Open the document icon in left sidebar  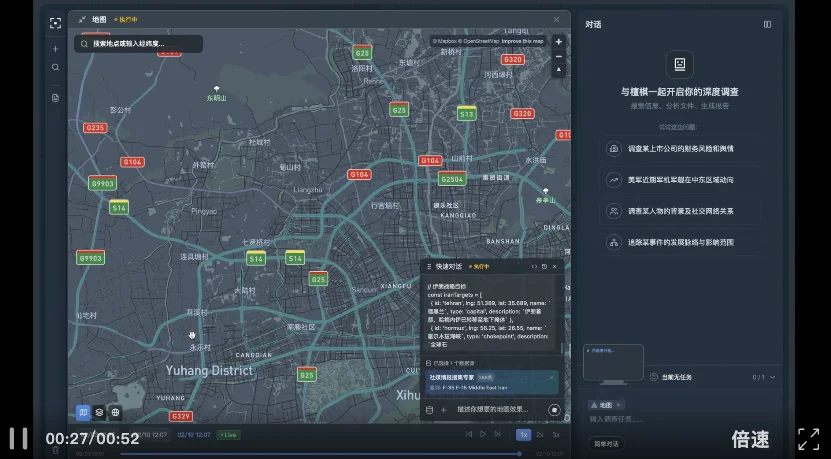(55, 97)
